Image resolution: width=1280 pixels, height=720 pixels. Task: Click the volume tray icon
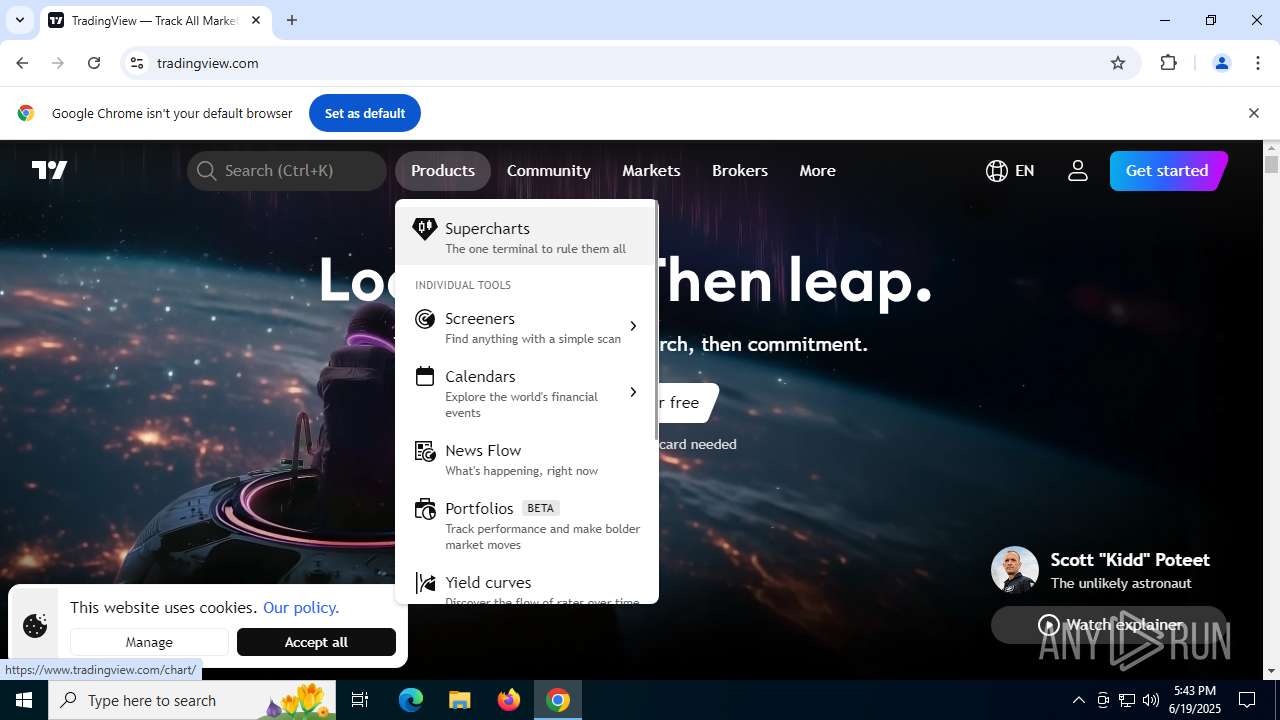pos(1151,700)
